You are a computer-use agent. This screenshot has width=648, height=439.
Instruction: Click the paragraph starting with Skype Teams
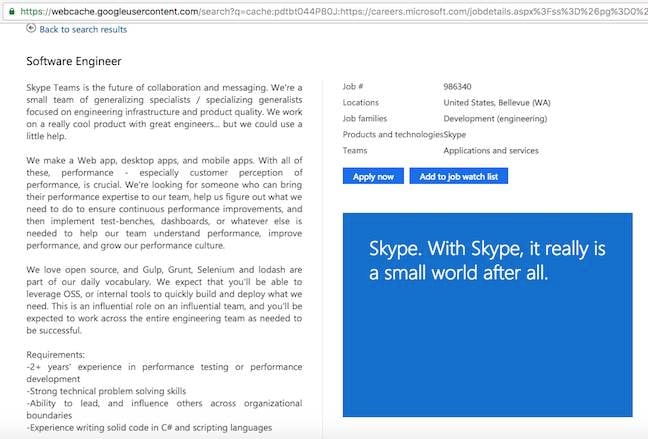[164, 112]
